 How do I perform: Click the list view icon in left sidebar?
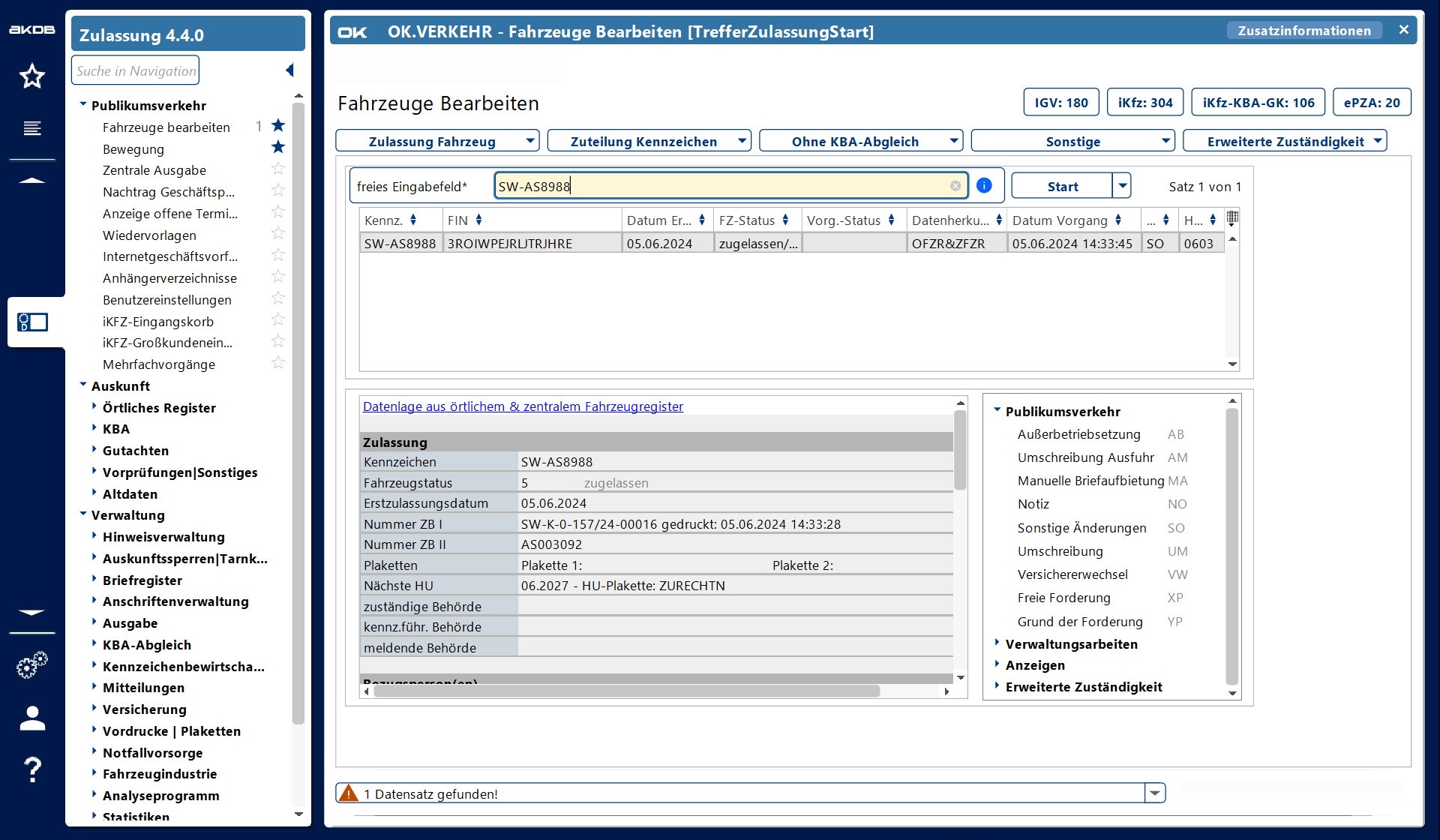coord(31,128)
